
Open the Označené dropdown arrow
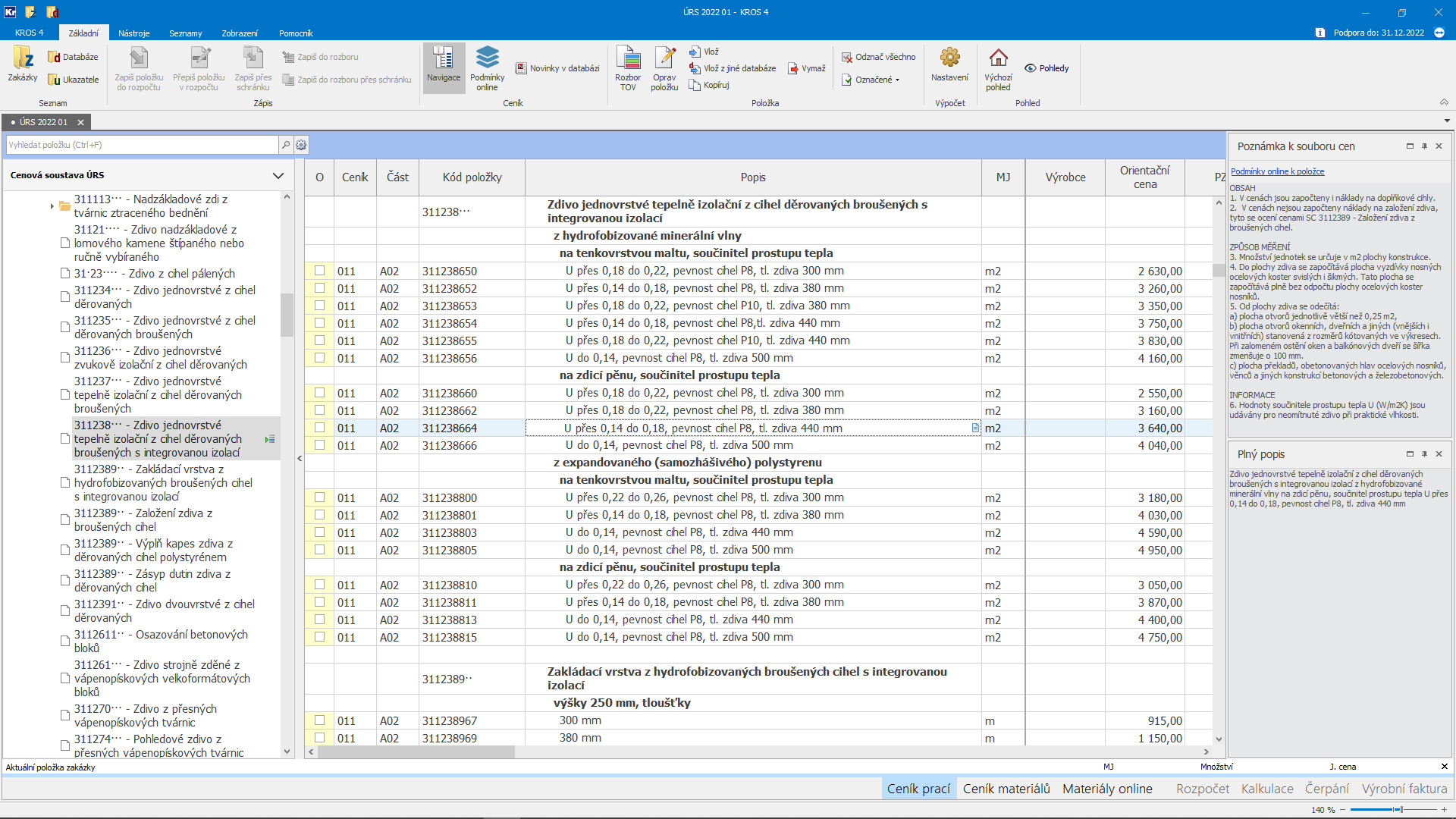[897, 80]
